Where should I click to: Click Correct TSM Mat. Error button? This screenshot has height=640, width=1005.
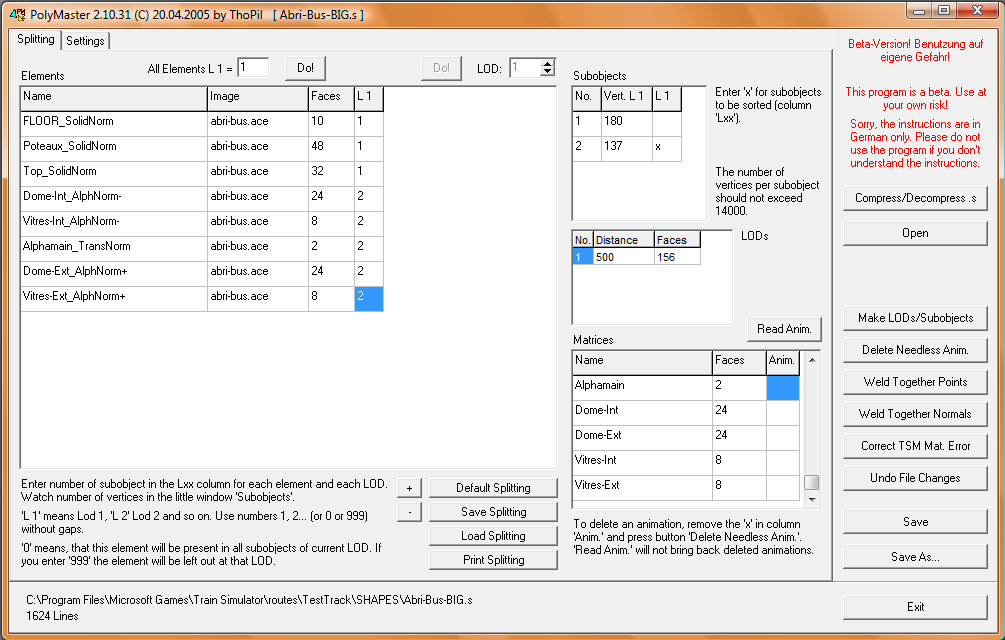[x=915, y=447]
